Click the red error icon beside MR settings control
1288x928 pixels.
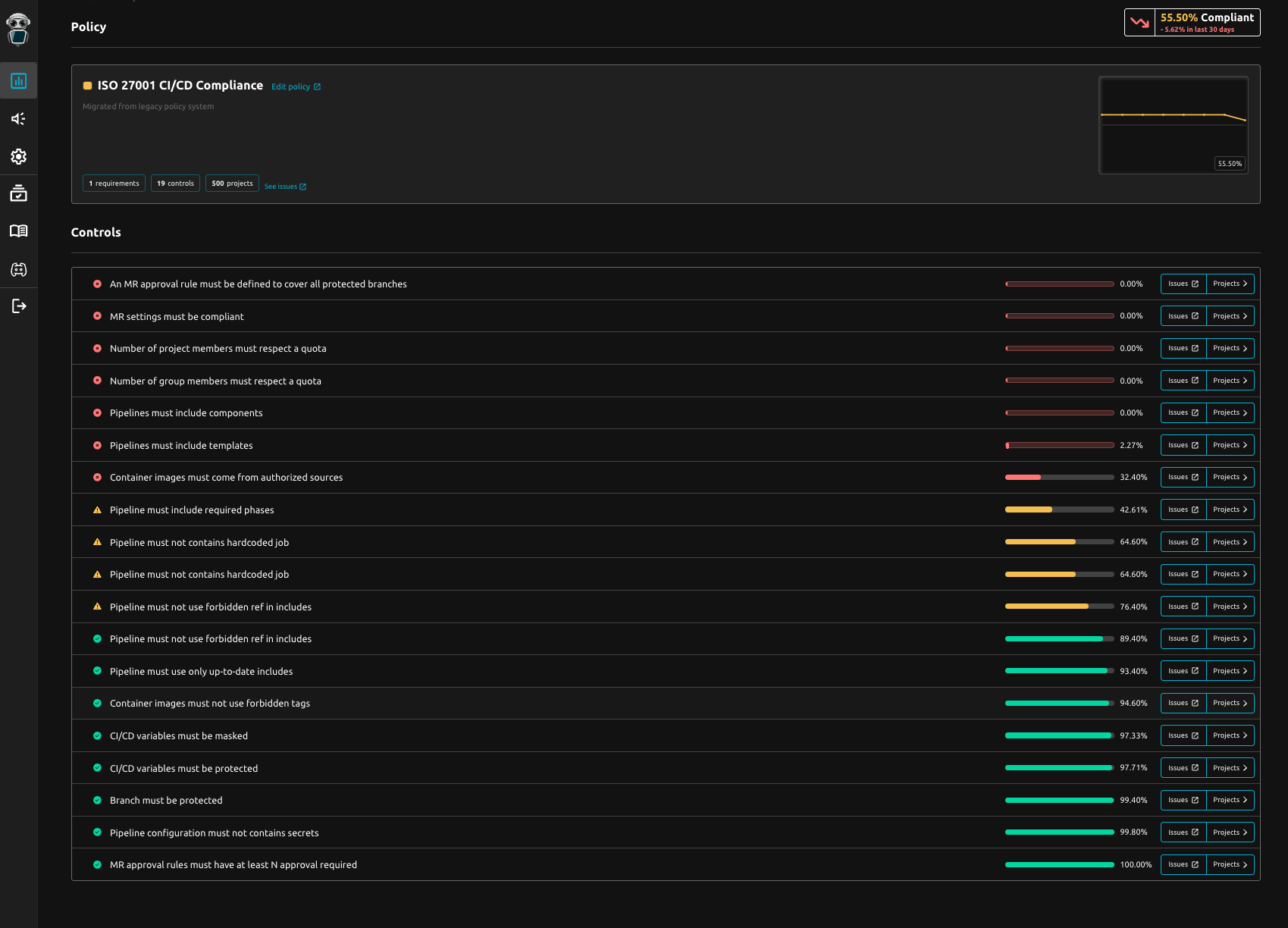[97, 316]
